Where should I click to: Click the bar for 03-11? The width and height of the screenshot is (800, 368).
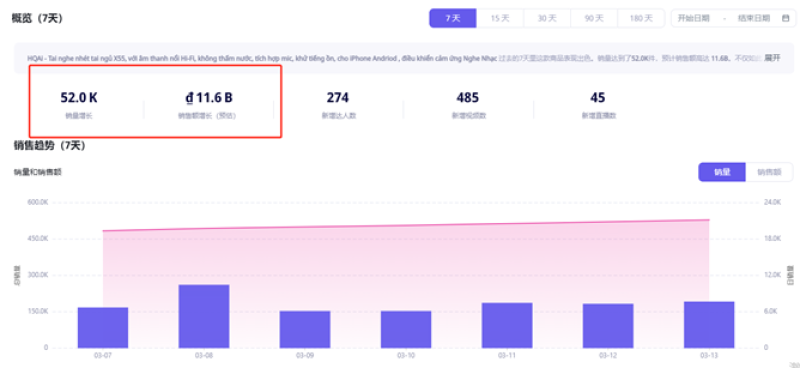click(507, 326)
